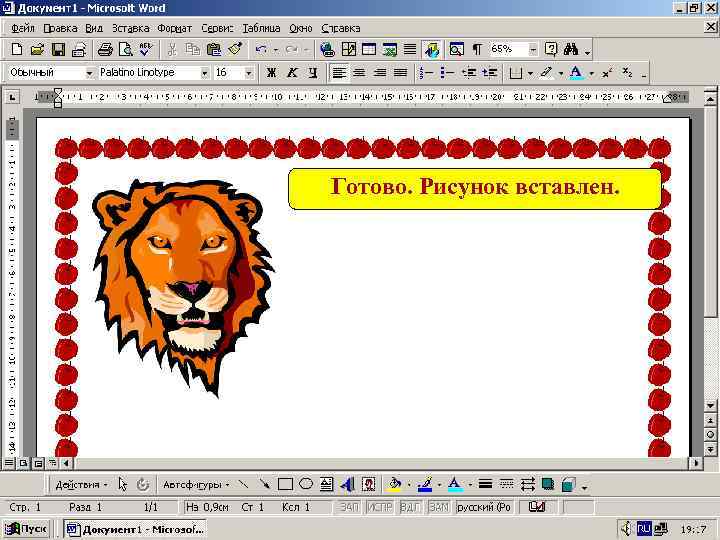This screenshot has height=540, width=720.
Task: Insert a Text Box
Action: [x=326, y=484]
